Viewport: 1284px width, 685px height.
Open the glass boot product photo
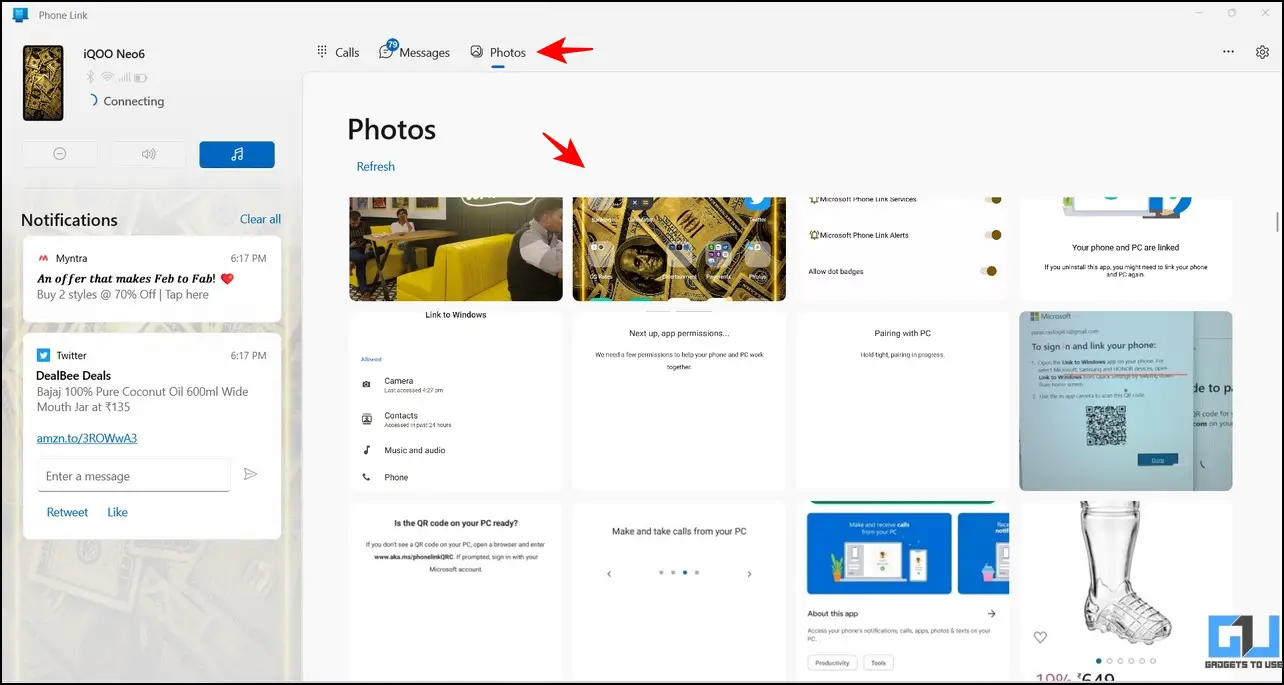(1126, 590)
